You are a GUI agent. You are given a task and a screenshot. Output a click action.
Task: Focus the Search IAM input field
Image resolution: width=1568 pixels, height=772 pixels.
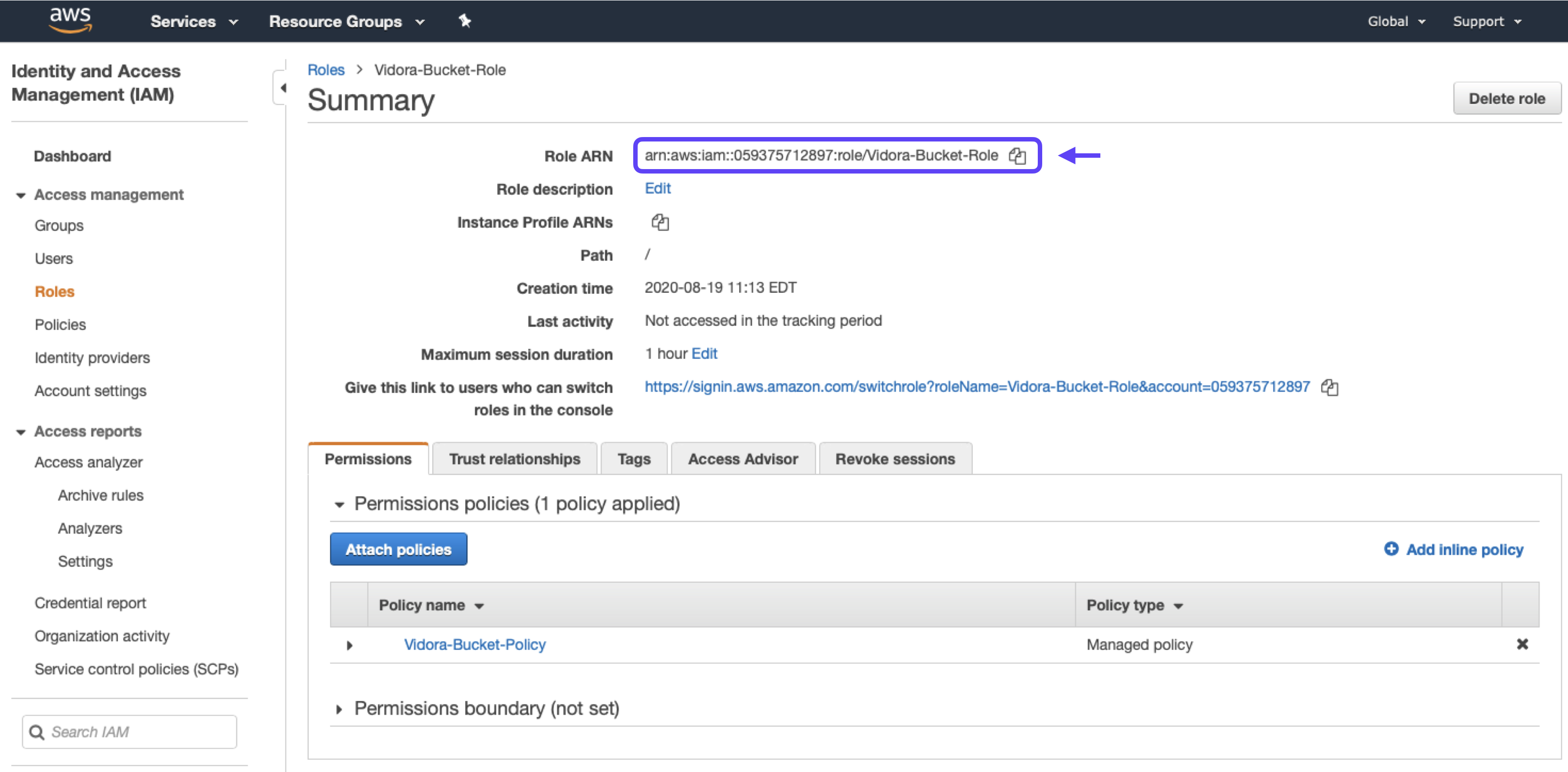click(130, 732)
